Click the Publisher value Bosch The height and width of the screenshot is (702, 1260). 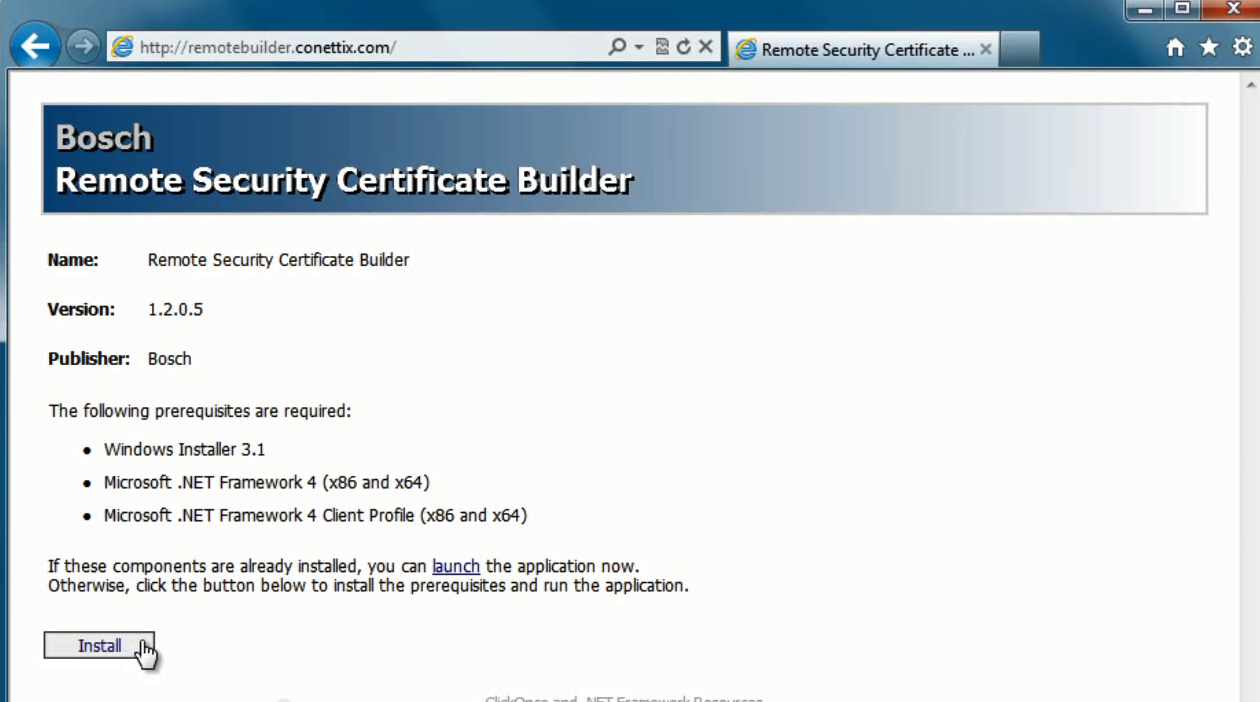[x=169, y=358]
